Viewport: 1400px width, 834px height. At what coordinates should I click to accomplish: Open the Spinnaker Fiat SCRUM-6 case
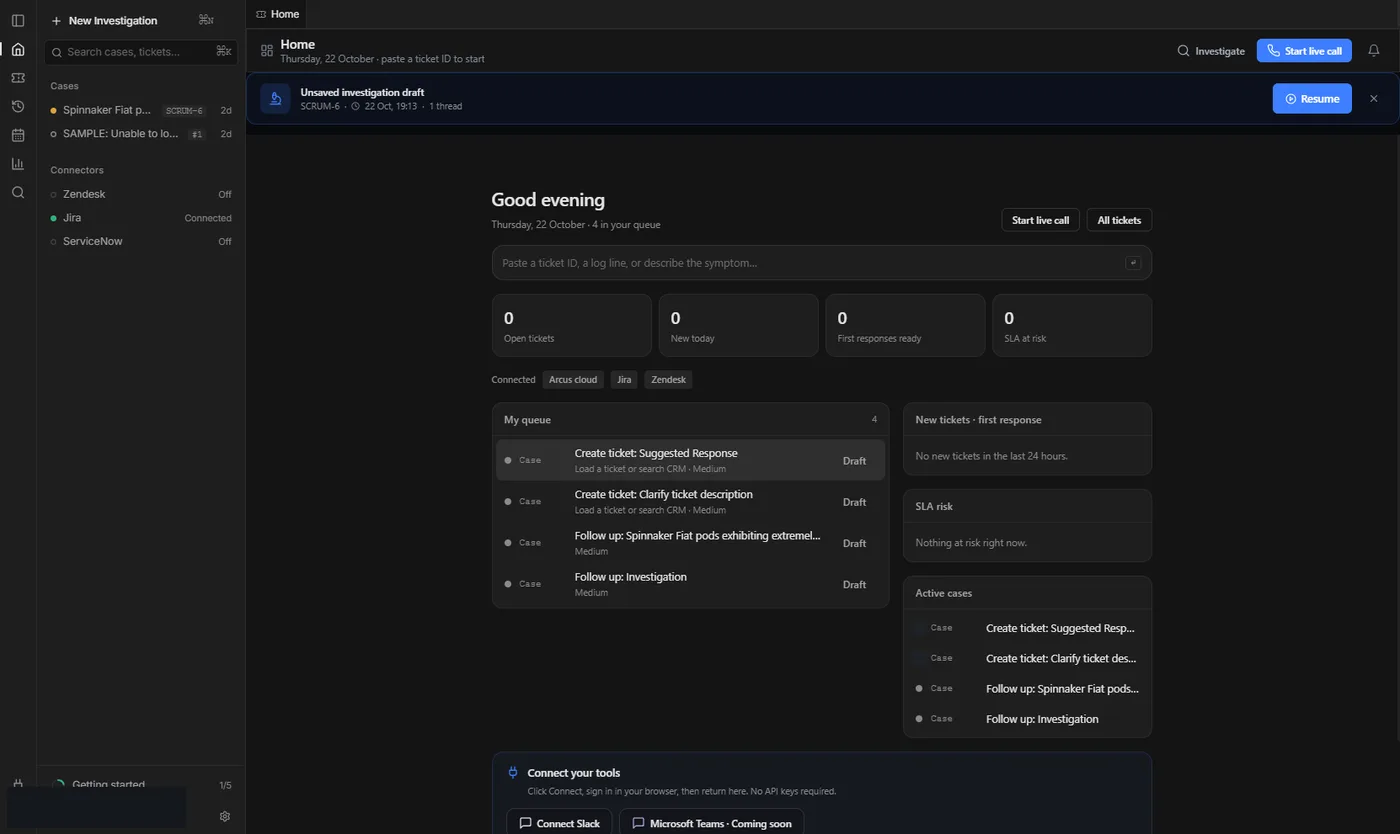[141, 110]
